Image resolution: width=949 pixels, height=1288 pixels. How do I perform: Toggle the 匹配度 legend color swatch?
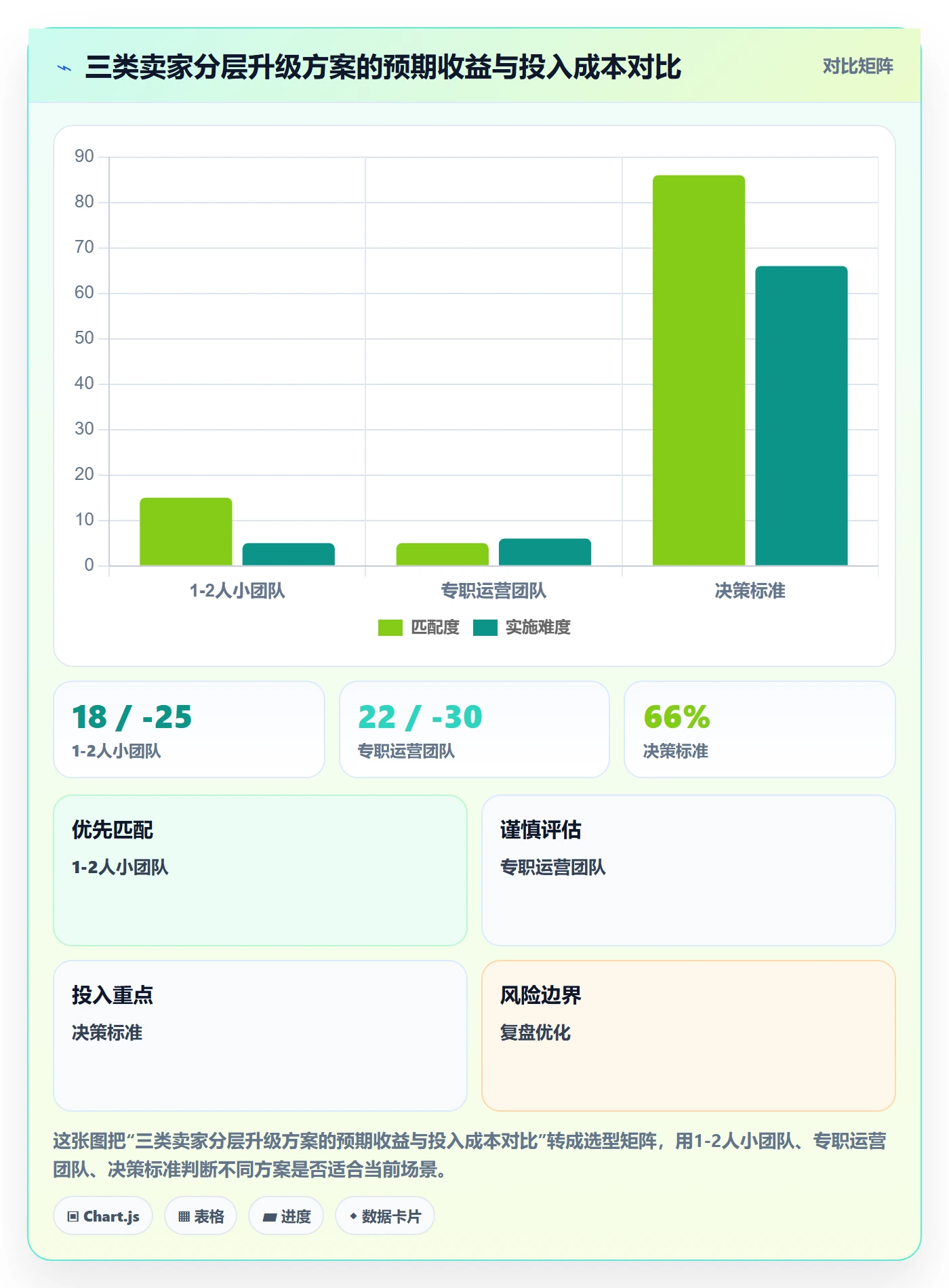tap(390, 628)
